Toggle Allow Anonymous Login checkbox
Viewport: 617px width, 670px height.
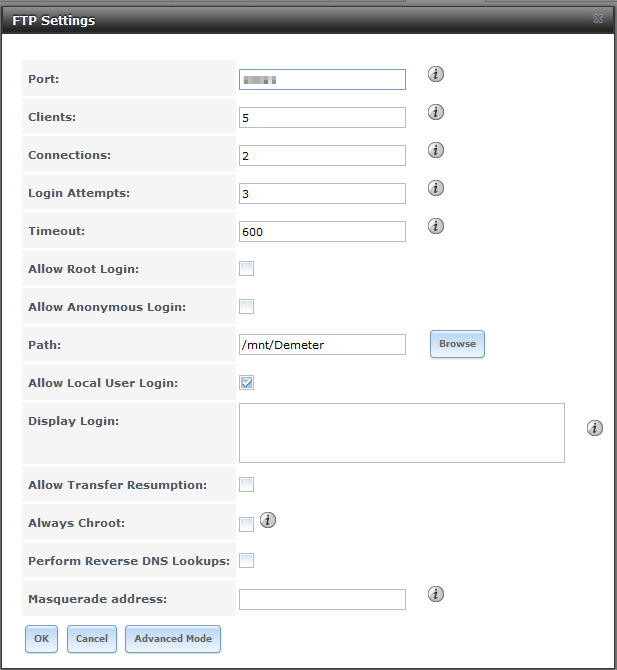click(247, 306)
